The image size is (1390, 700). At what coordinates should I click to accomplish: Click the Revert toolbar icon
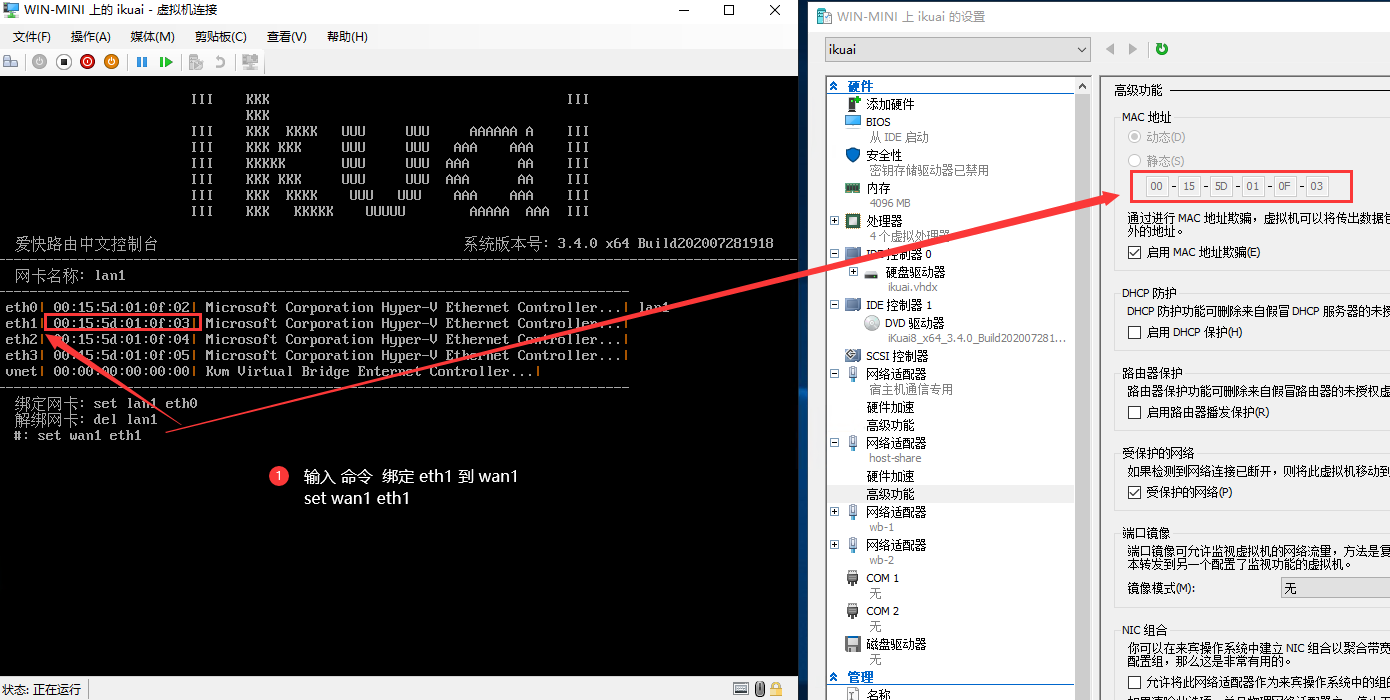(220, 62)
